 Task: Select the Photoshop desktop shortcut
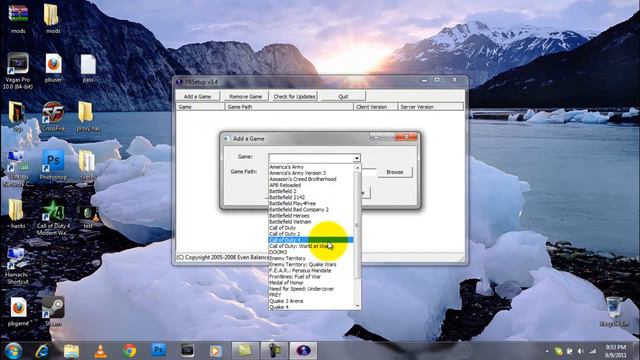pyautogui.click(x=53, y=164)
